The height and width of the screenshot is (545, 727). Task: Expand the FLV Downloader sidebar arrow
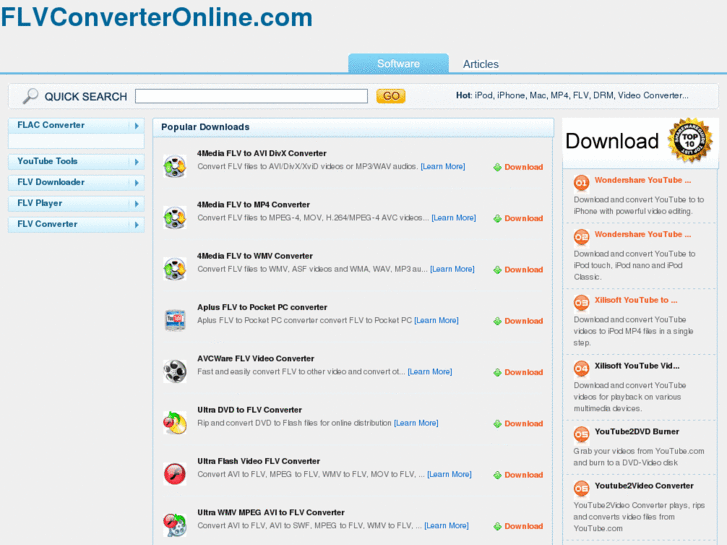pyautogui.click(x=136, y=183)
